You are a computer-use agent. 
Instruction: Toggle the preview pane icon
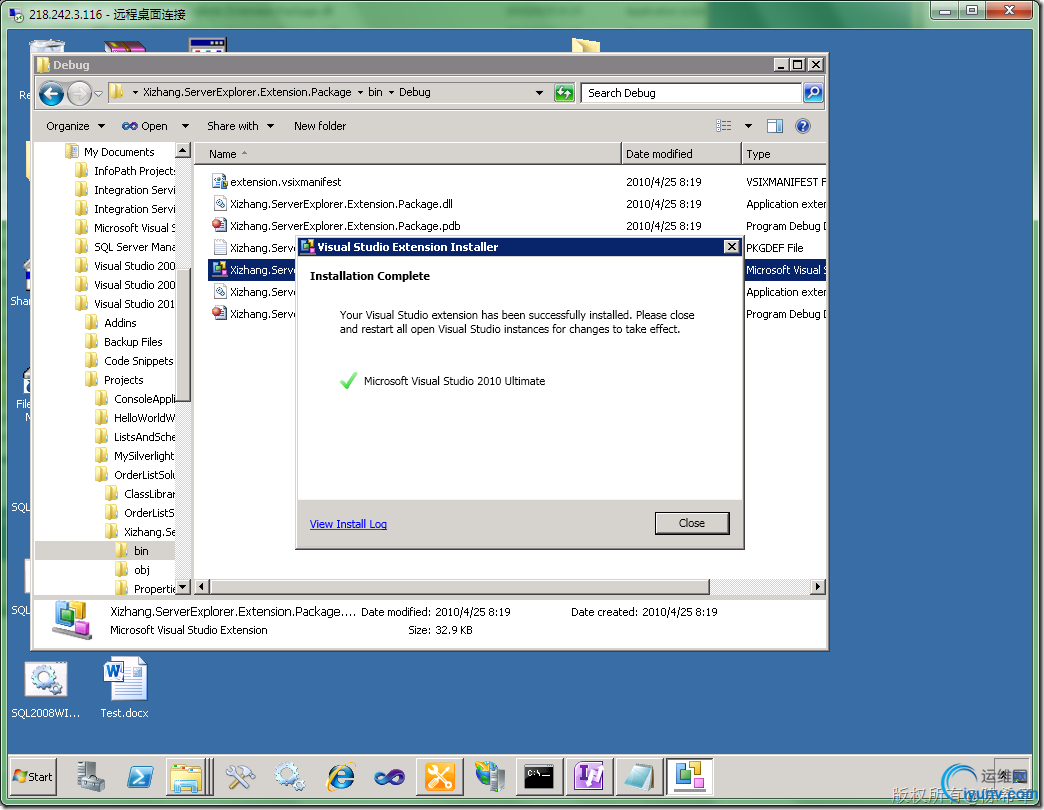[774, 126]
